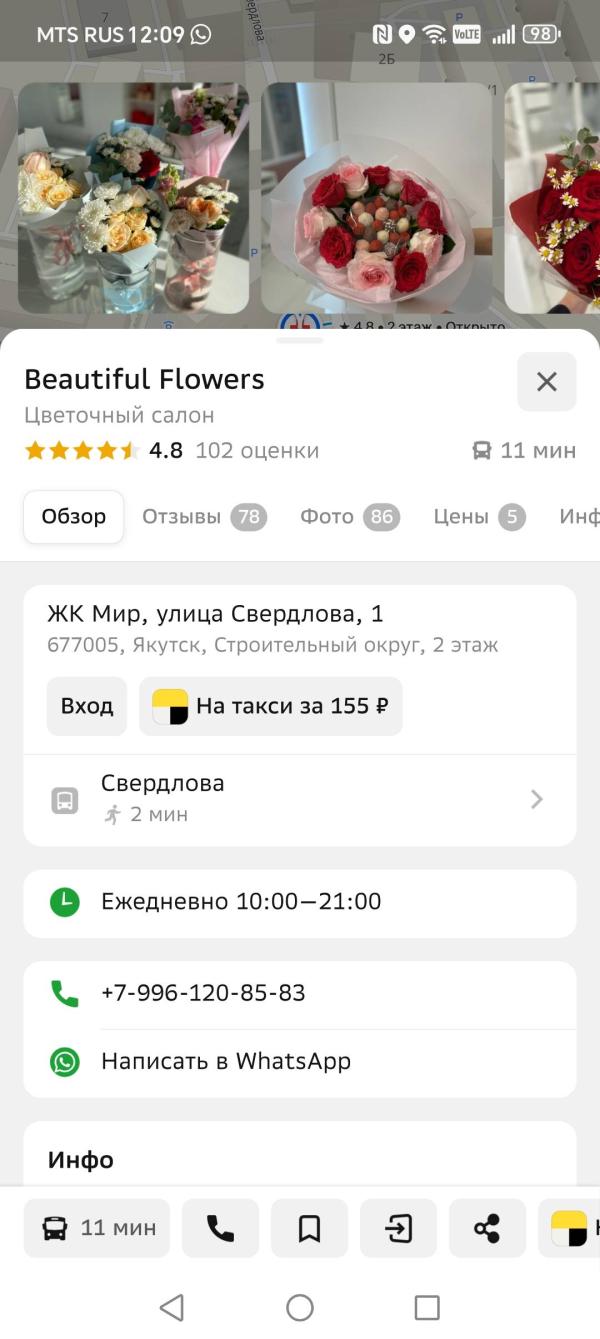The width and height of the screenshot is (600, 1339).
Task: Open the bookmark icon to save Beautiful Flowers
Action: [x=309, y=1228]
